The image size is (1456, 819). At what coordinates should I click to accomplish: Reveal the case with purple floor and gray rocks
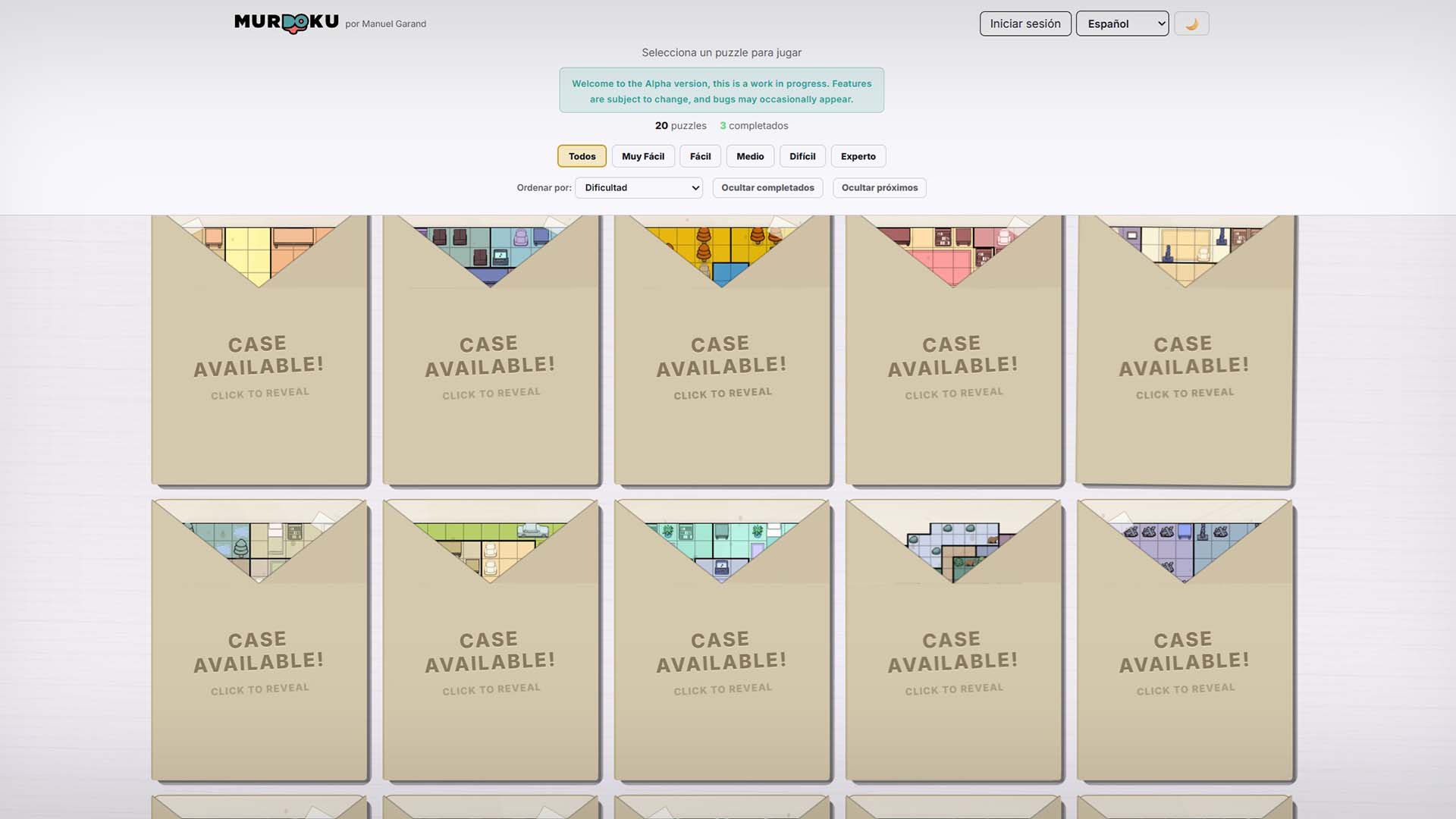1185,640
